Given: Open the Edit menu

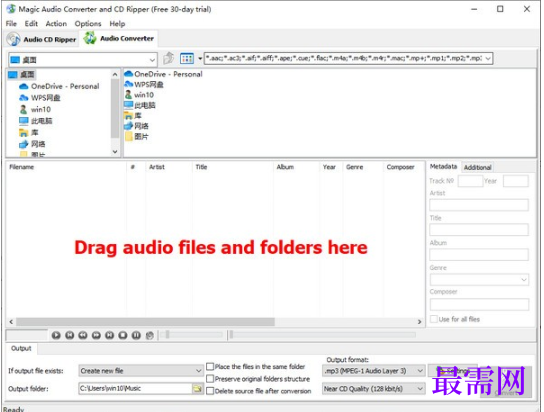Looking at the screenshot, I should coord(31,24).
